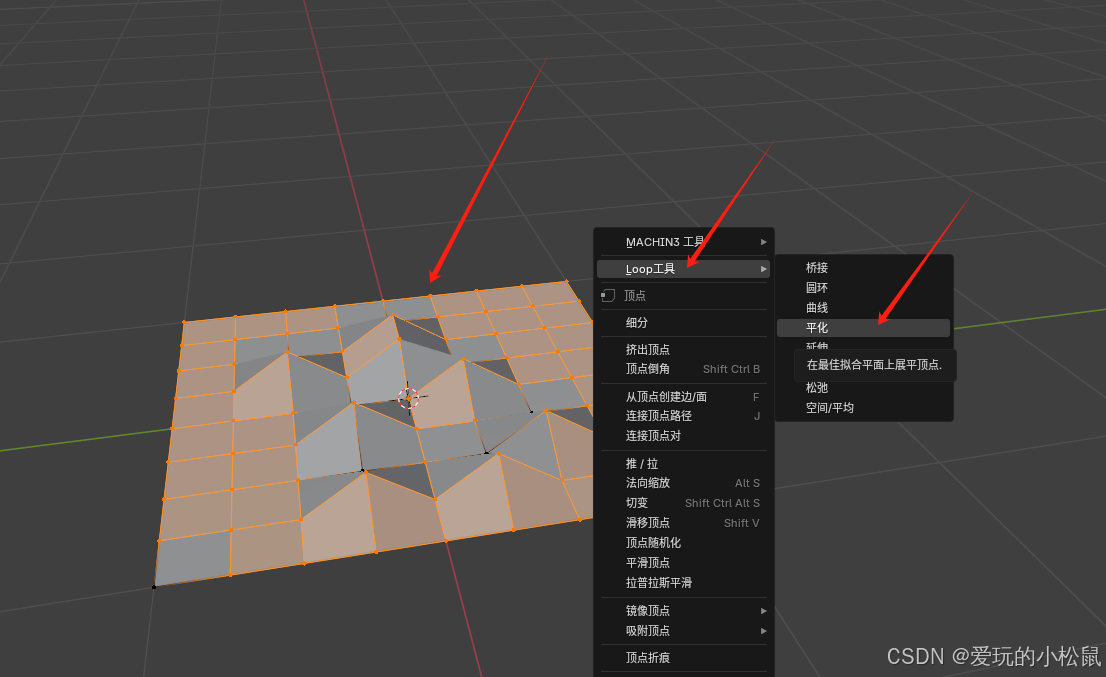Choose 桥接 in the Loop tools submenu

pyautogui.click(x=863, y=268)
